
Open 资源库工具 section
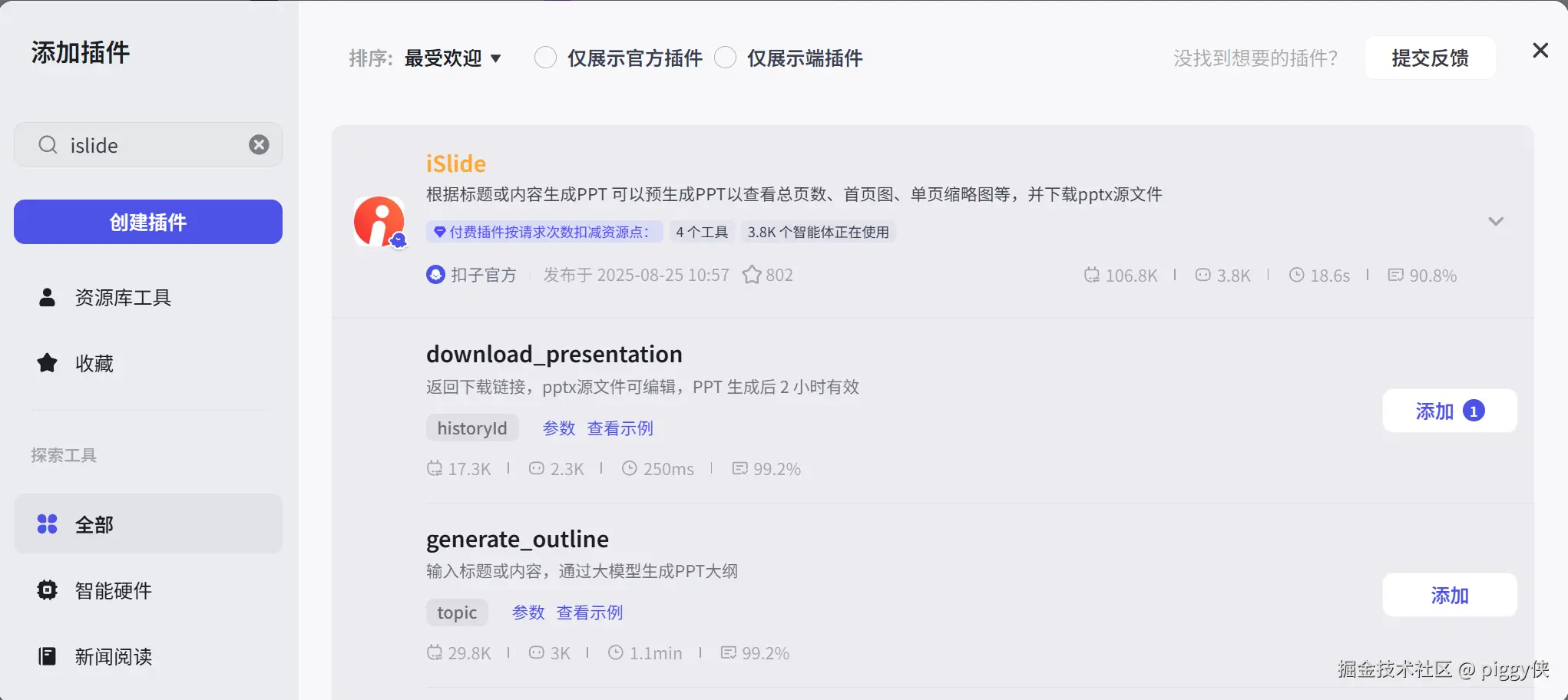(x=148, y=297)
